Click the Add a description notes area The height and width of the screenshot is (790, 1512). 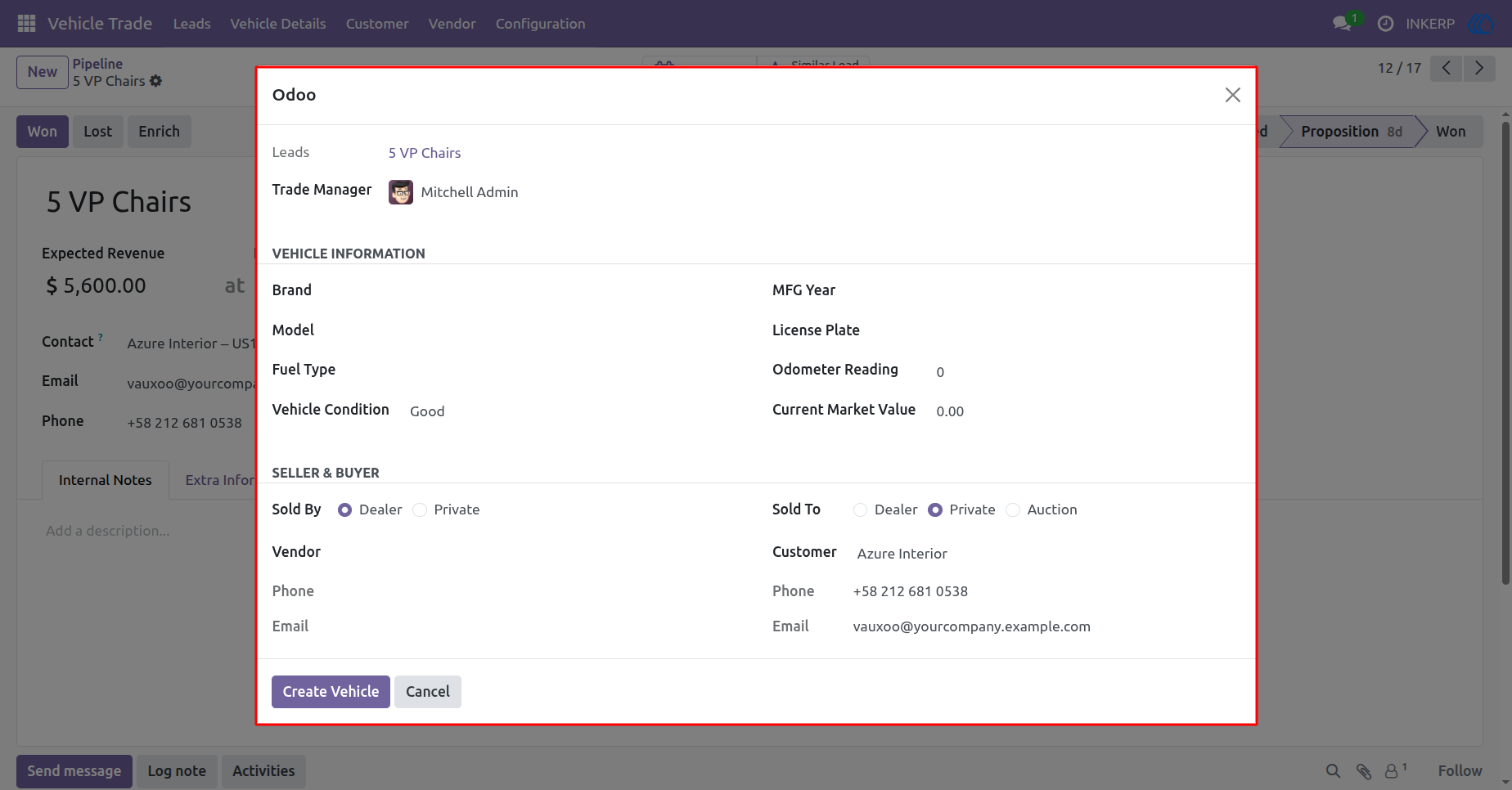(108, 531)
